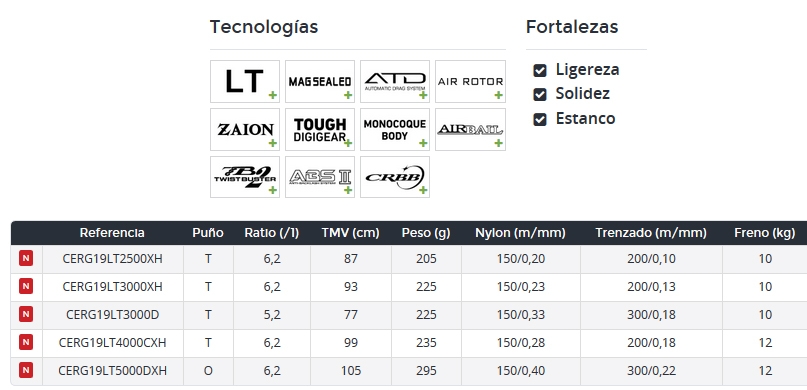Select the AIR ROTOR technology icon
Image resolution: width=807 pixels, height=390 pixels.
[470, 81]
